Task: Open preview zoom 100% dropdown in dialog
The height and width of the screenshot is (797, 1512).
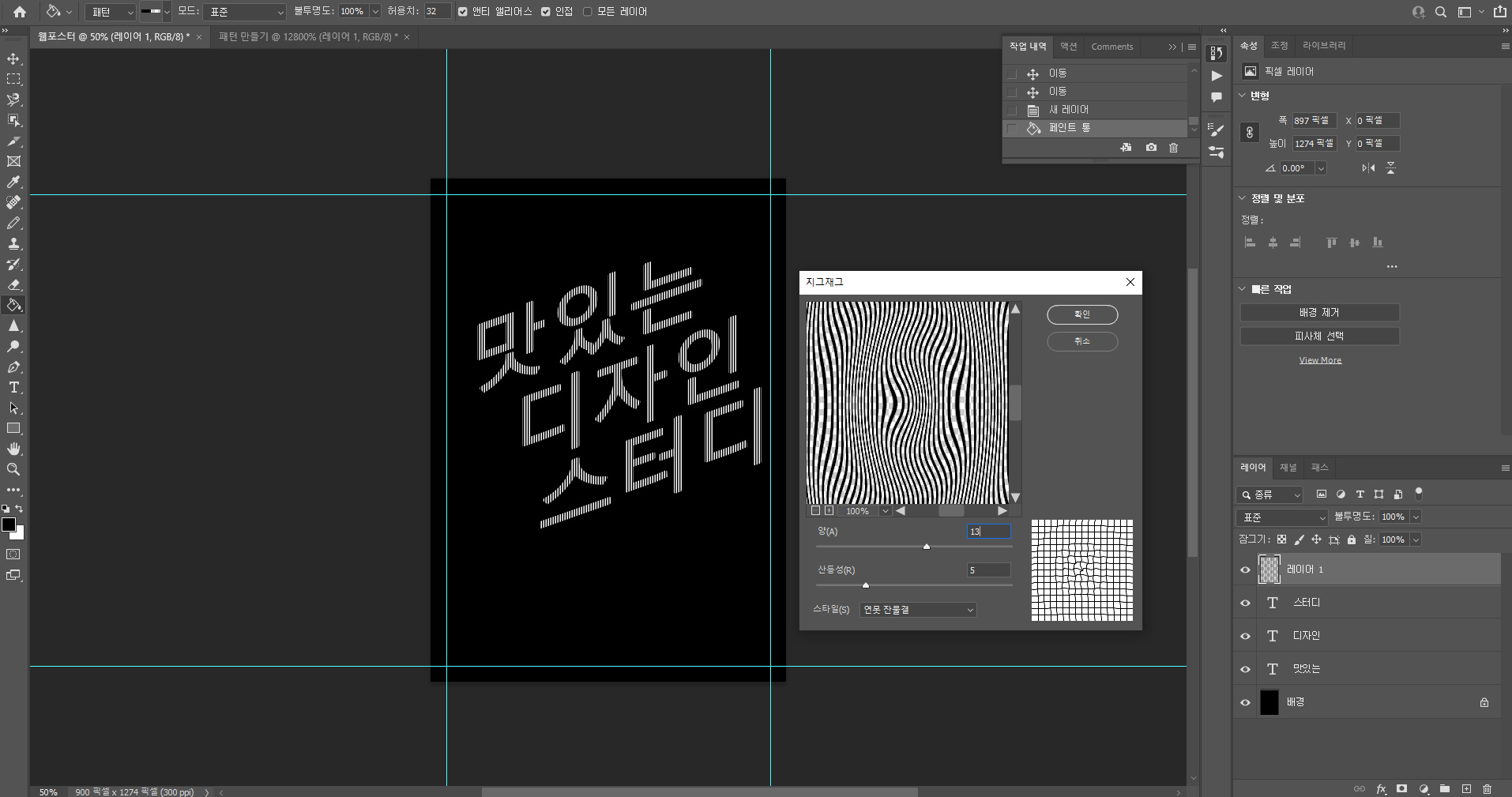Action: (886, 511)
